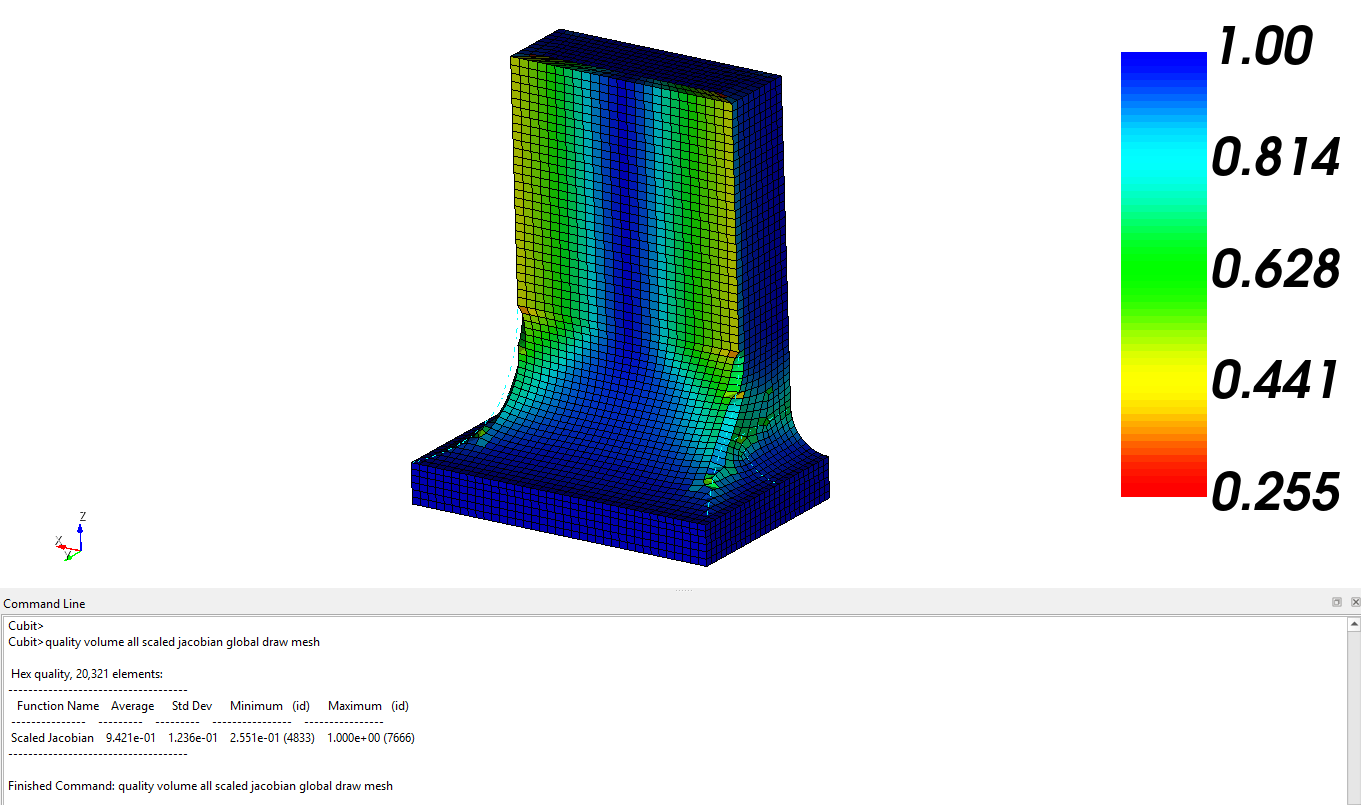
Task: Close the Command Line panel
Action: (1355, 602)
